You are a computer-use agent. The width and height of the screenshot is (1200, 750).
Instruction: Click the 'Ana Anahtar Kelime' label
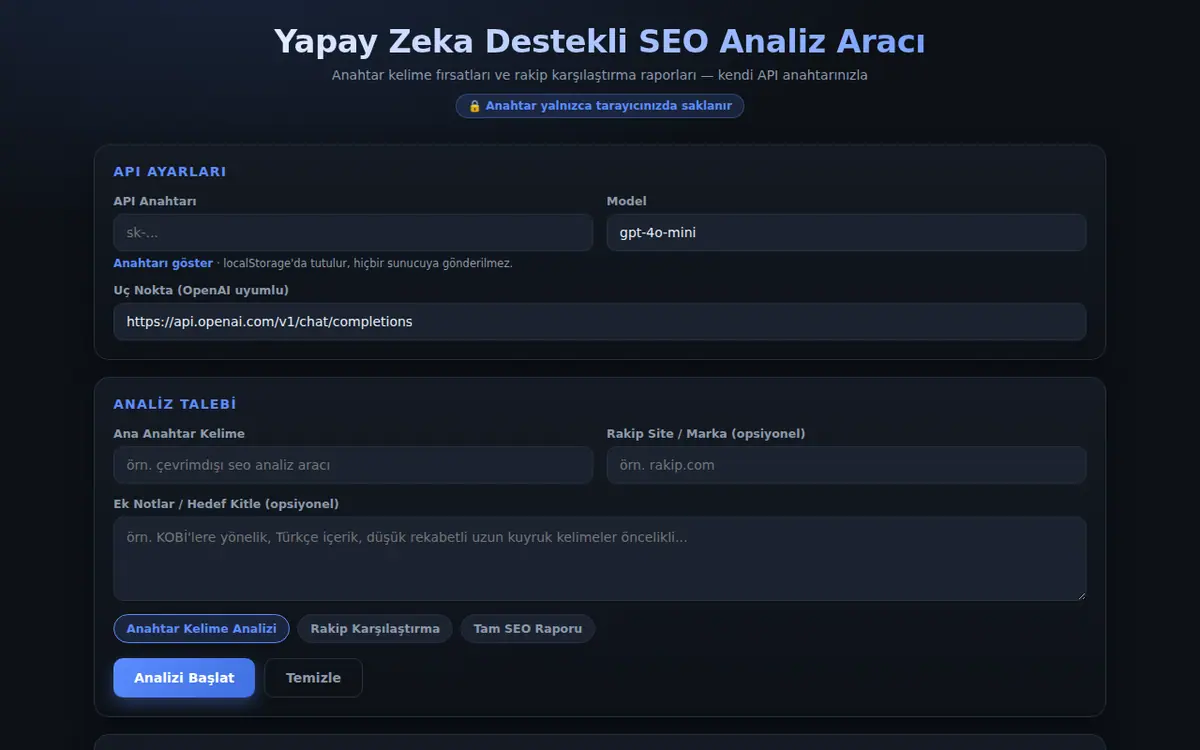pos(179,433)
